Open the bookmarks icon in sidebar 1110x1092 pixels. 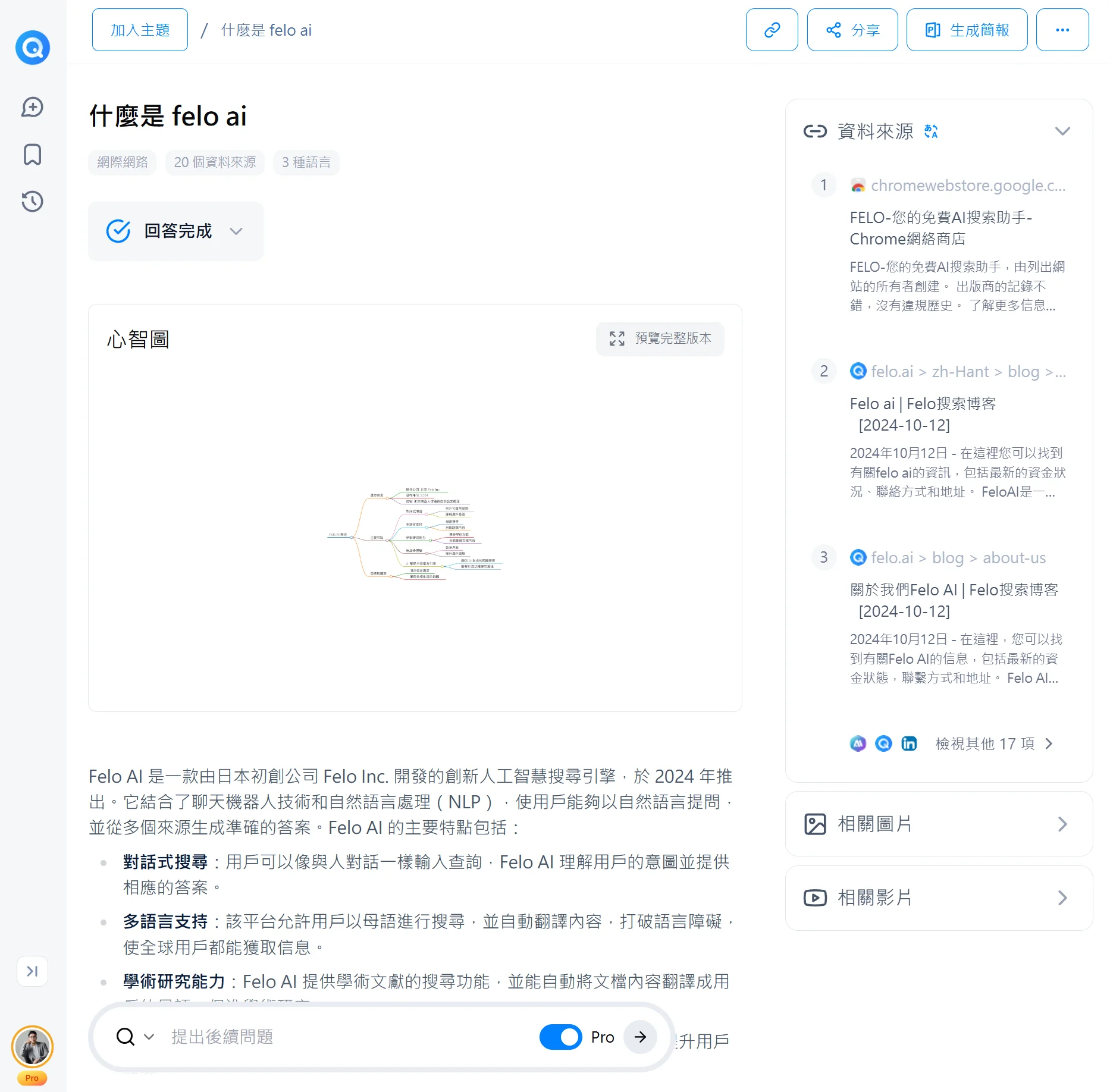(x=33, y=155)
